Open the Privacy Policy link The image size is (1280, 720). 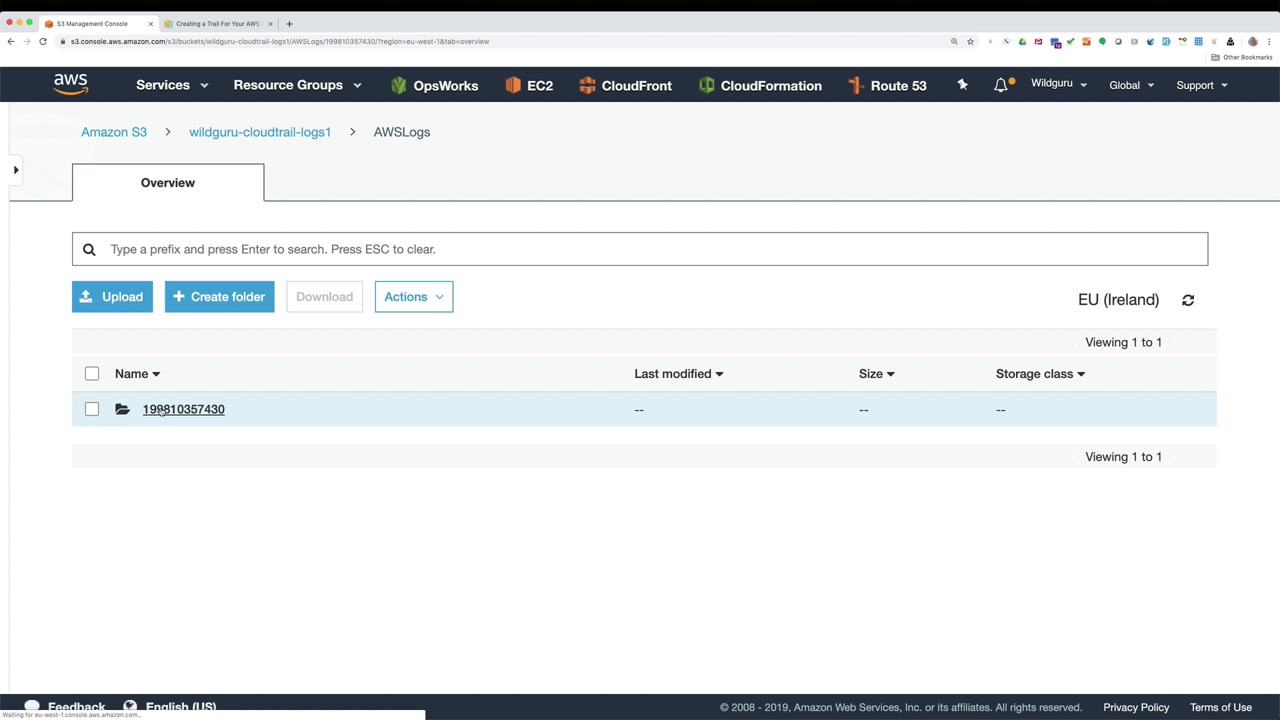pos(1136,707)
